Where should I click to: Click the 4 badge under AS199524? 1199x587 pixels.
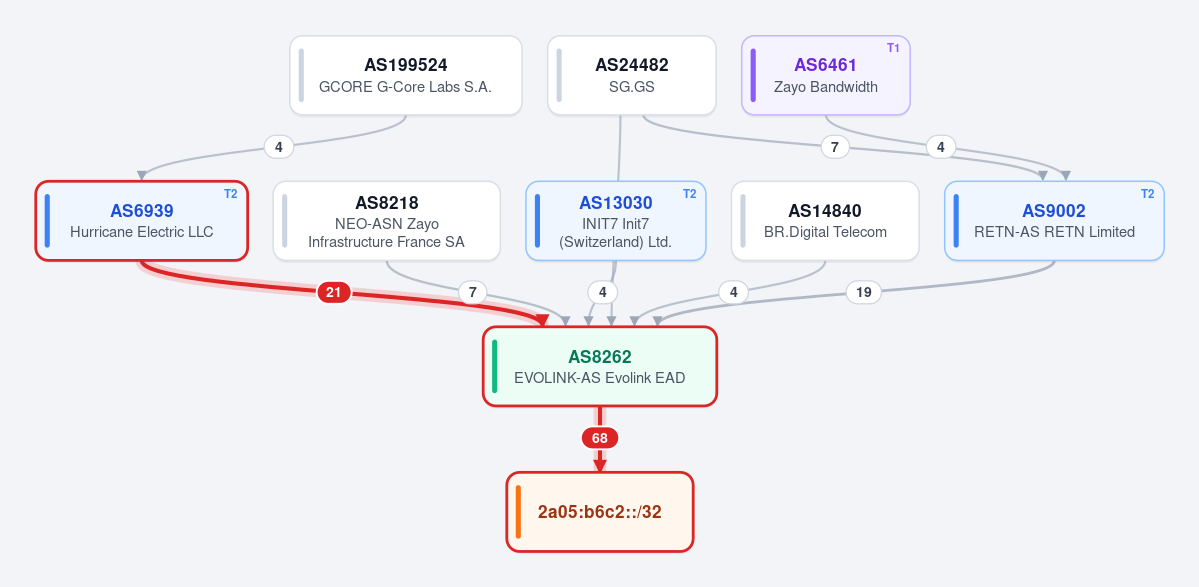279,147
